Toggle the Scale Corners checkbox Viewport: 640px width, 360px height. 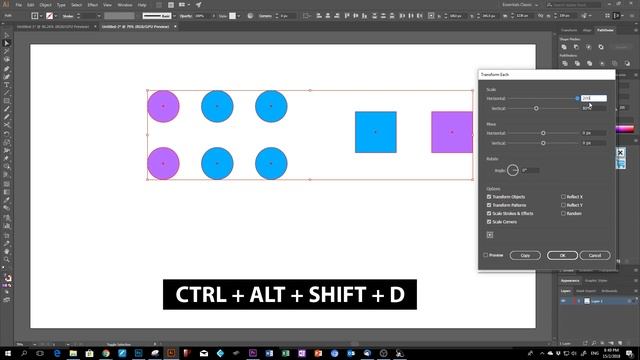coord(489,222)
